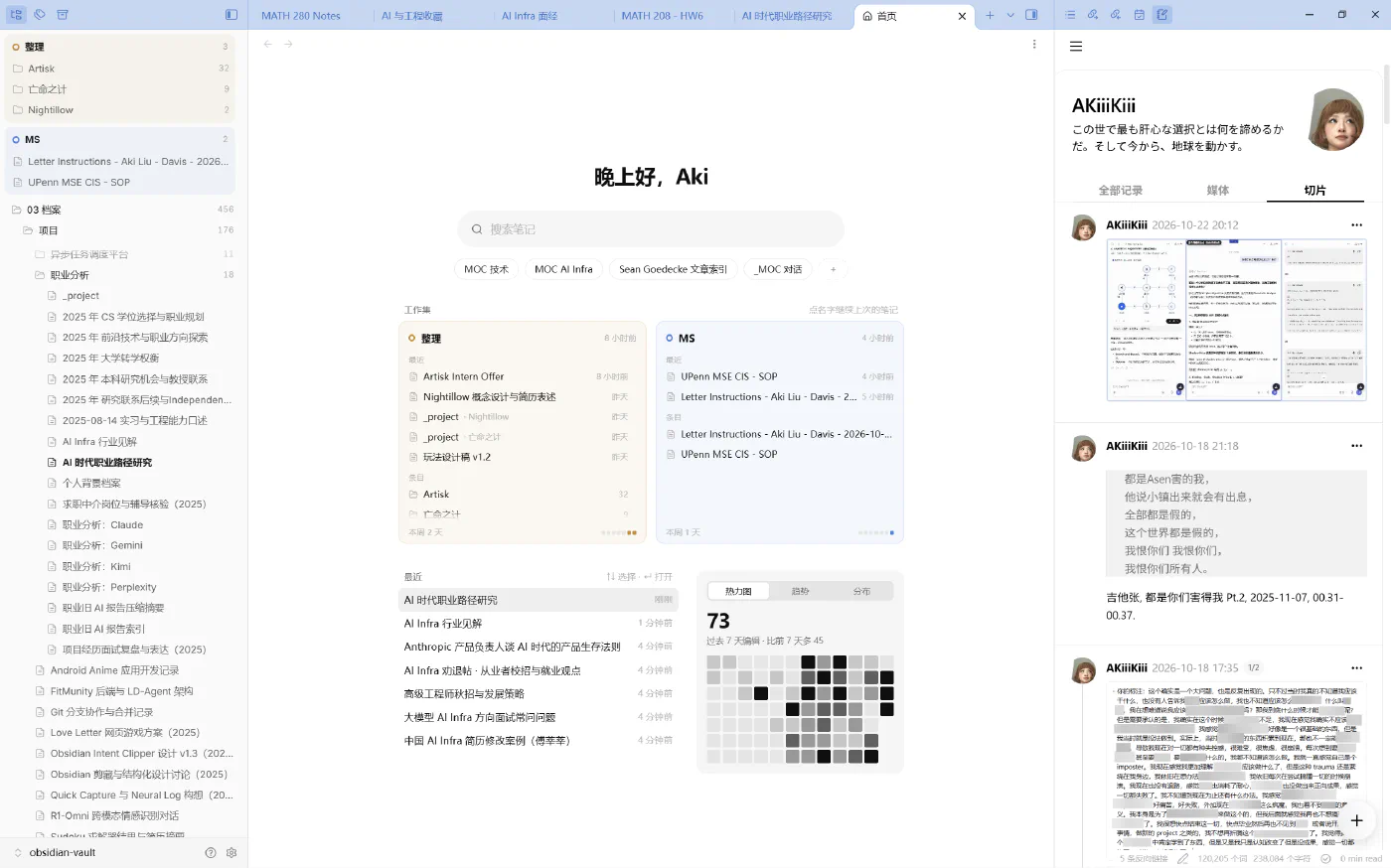Click the hamburger menu above AKiiiKiii profile

1076,46
